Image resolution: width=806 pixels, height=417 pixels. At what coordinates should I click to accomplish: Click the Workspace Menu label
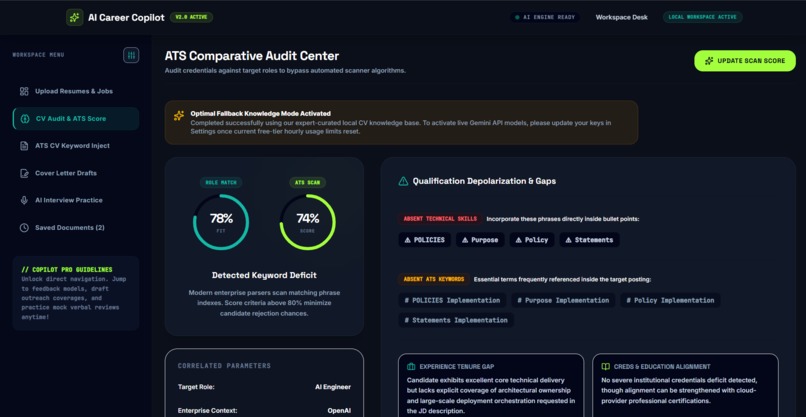point(39,55)
